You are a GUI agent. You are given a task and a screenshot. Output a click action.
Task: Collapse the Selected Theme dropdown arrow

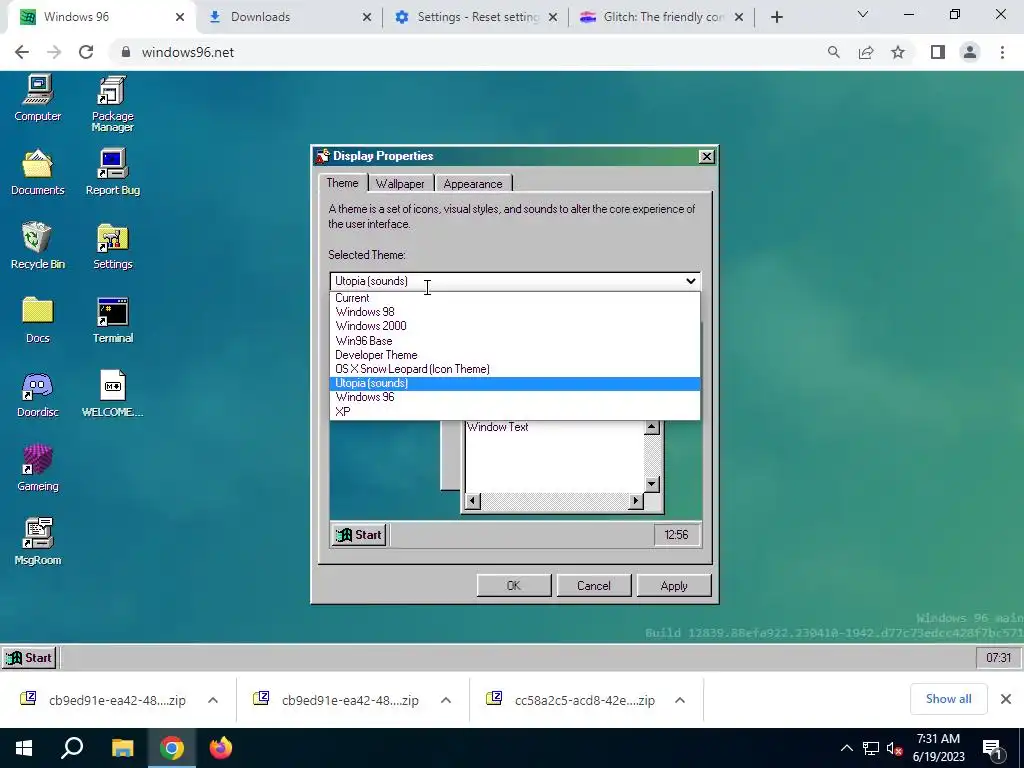click(690, 281)
